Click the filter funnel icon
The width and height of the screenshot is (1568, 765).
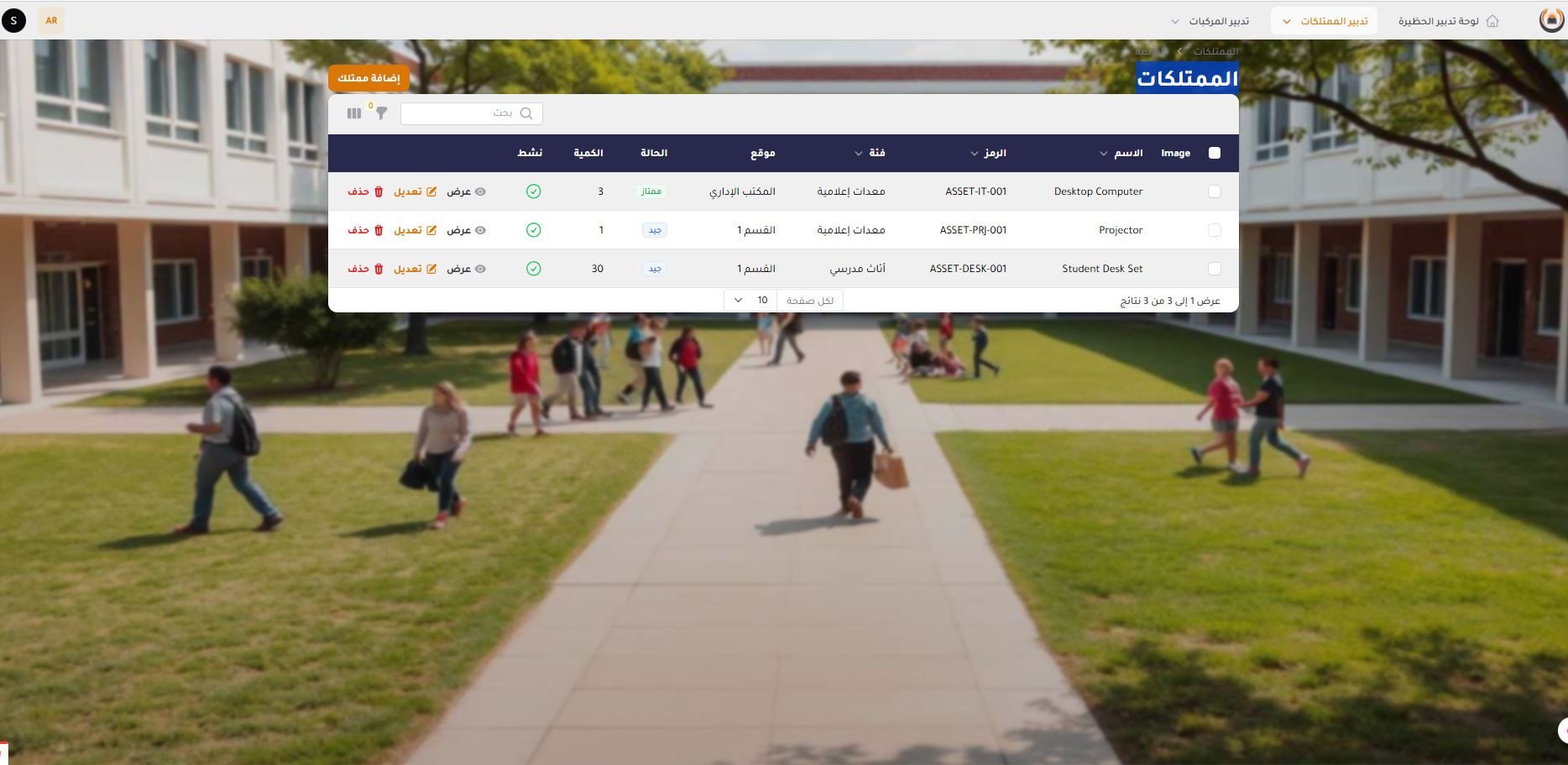pos(381,113)
